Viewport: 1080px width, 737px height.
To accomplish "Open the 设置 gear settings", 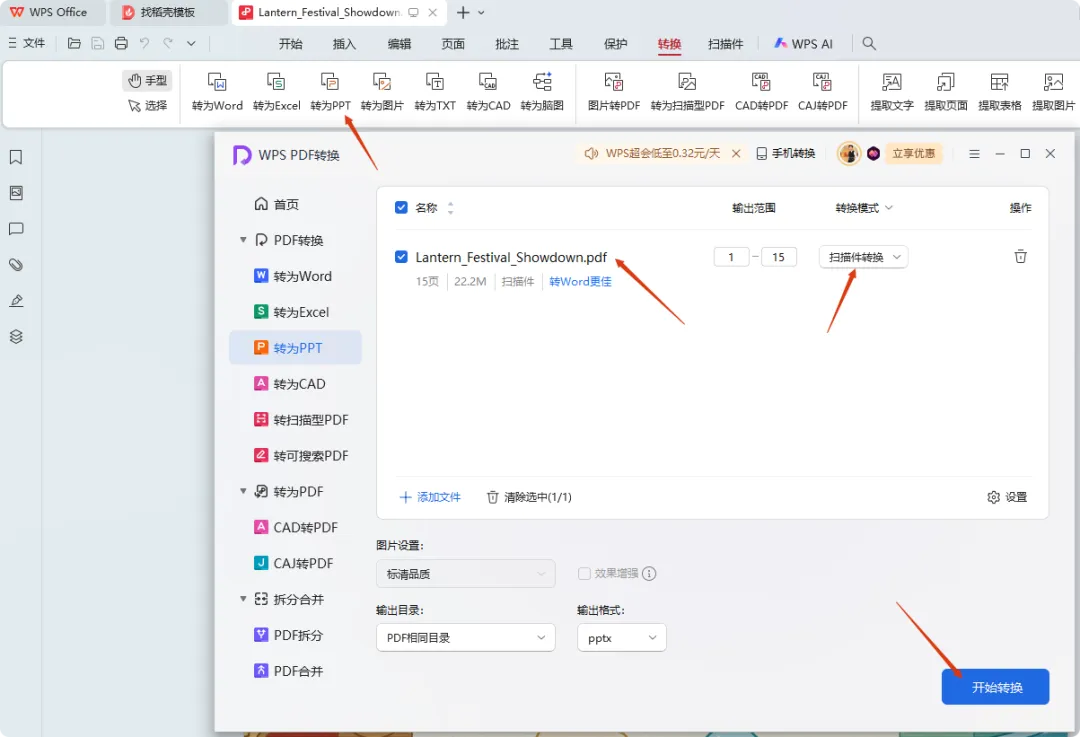I will pyautogui.click(x=1007, y=497).
